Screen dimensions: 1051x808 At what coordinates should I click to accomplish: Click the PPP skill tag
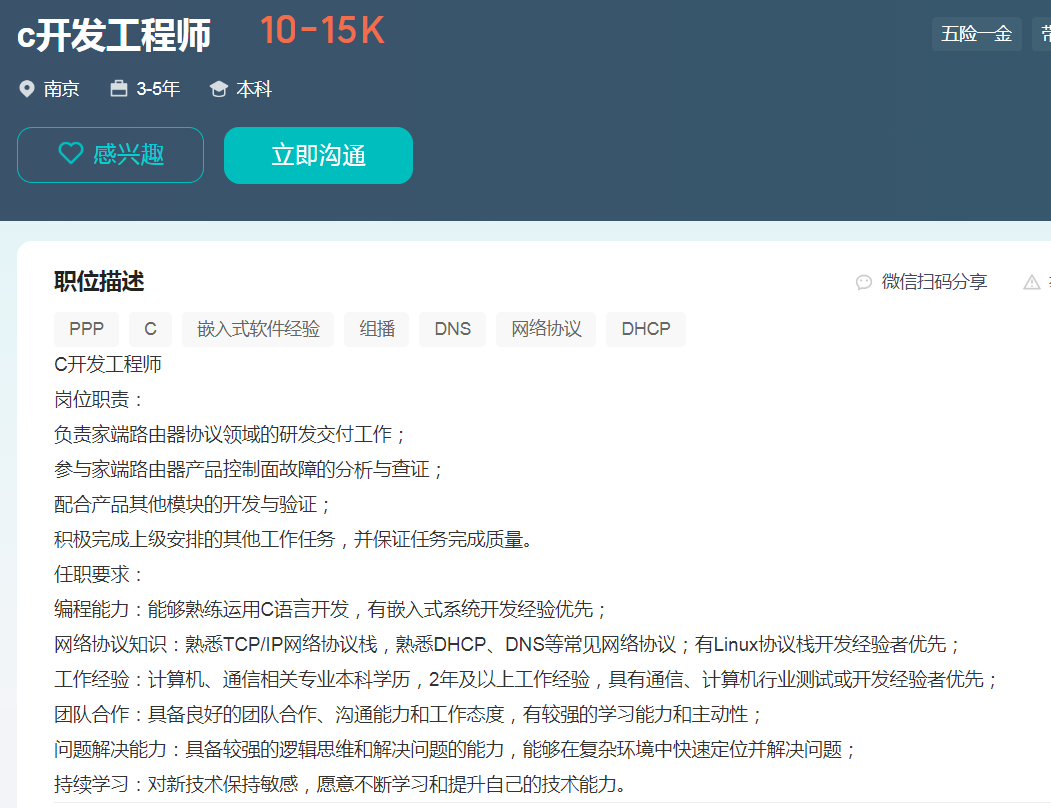[x=86, y=329]
